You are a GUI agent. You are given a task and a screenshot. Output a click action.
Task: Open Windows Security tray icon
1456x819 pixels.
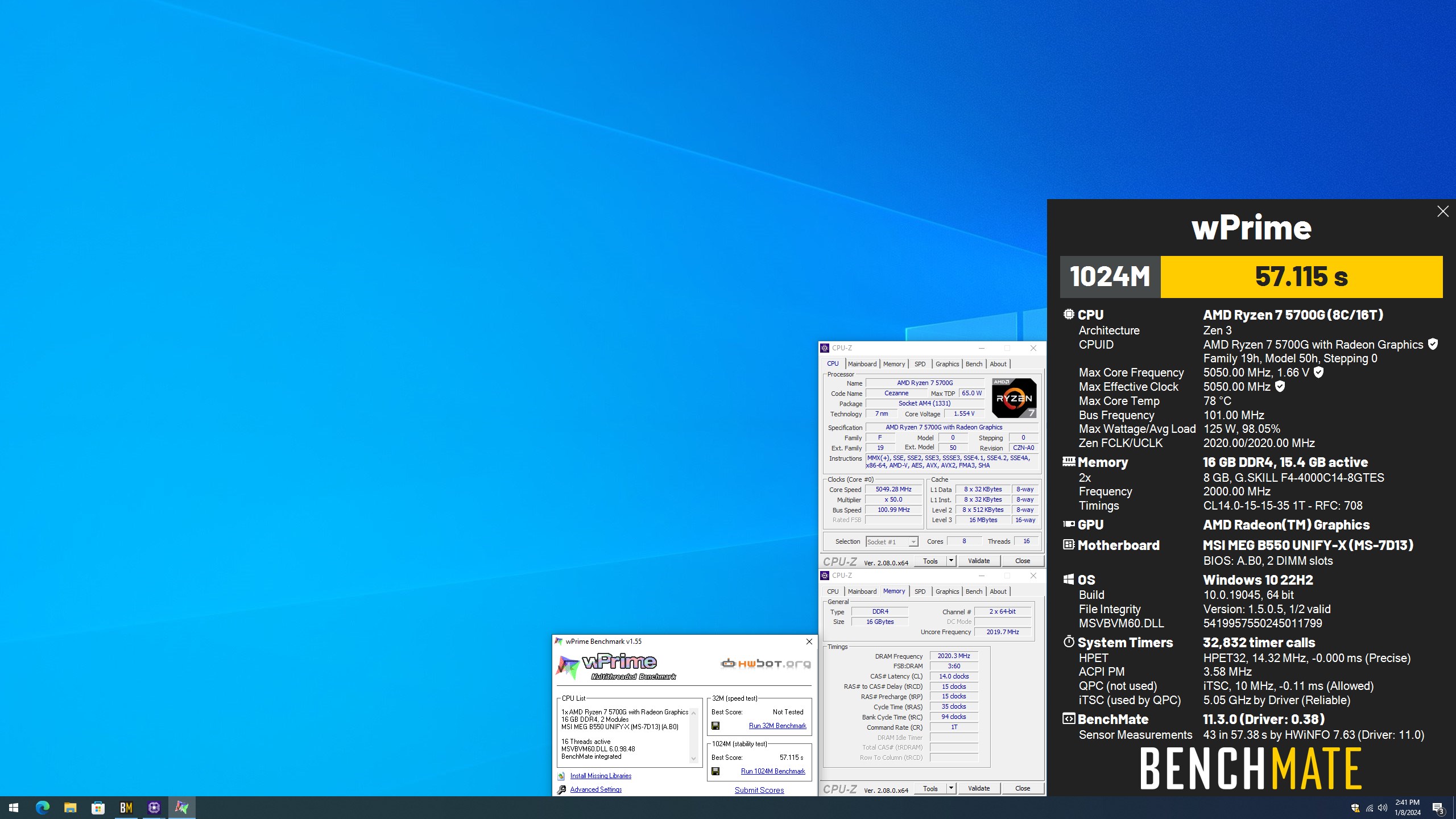[1355, 808]
